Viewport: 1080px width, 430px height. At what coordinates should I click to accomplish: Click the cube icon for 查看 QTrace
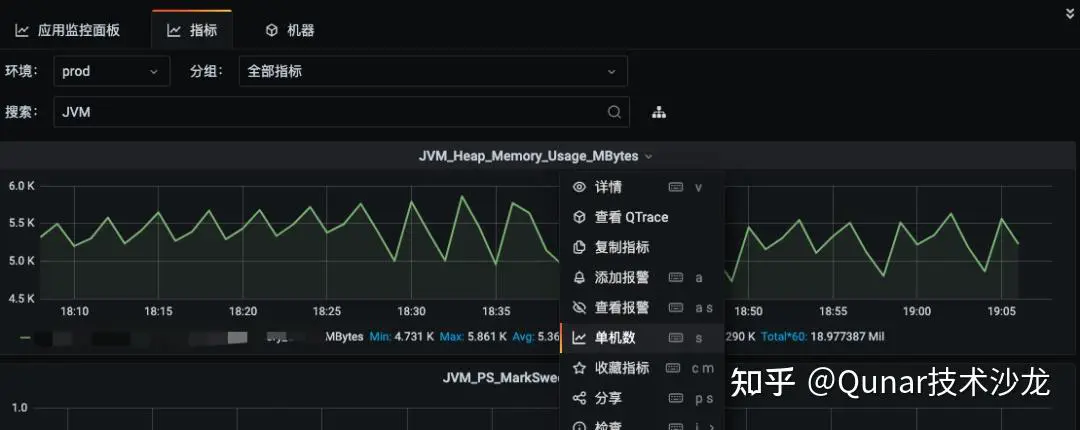[579, 217]
